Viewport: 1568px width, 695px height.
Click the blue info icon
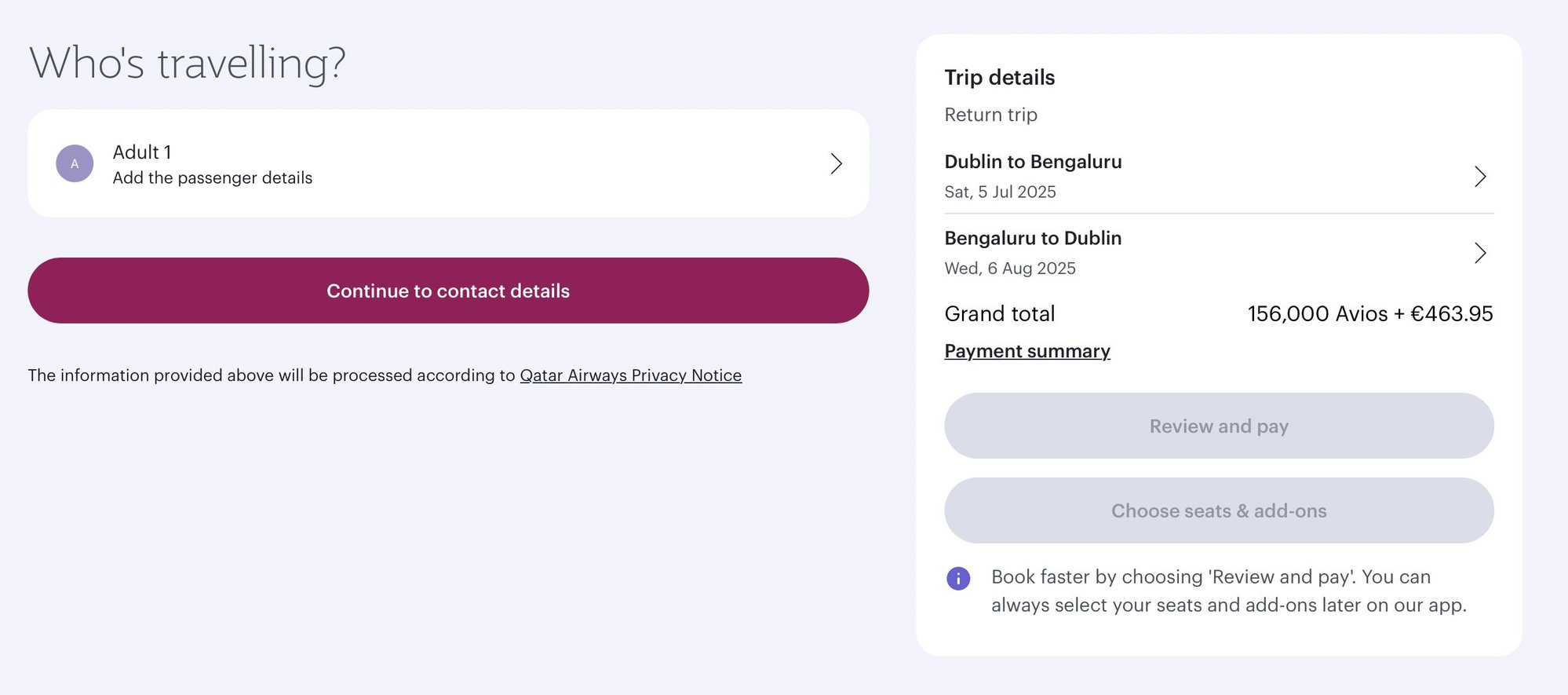tap(958, 579)
